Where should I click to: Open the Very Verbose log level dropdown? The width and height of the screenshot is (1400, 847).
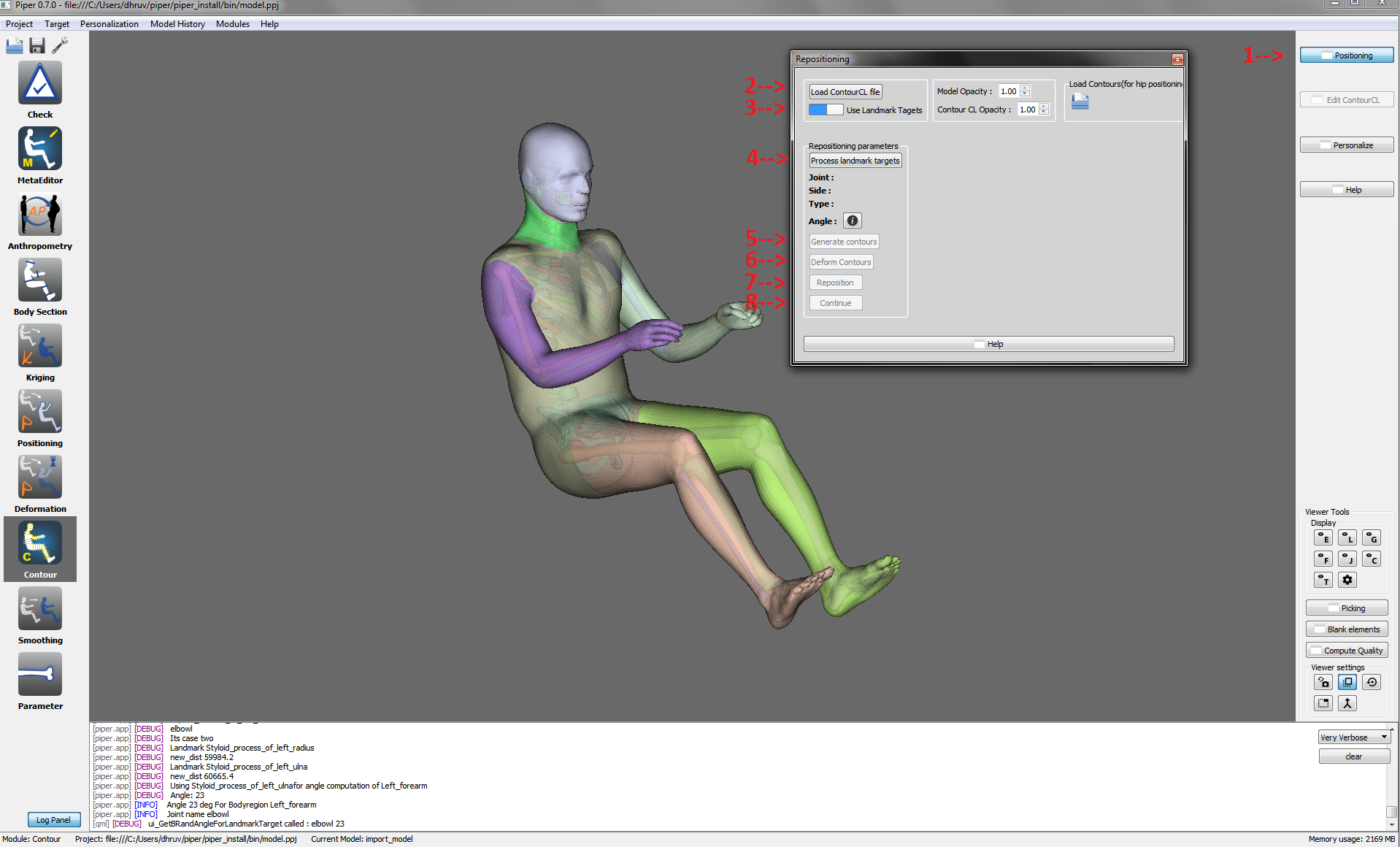tap(1353, 737)
